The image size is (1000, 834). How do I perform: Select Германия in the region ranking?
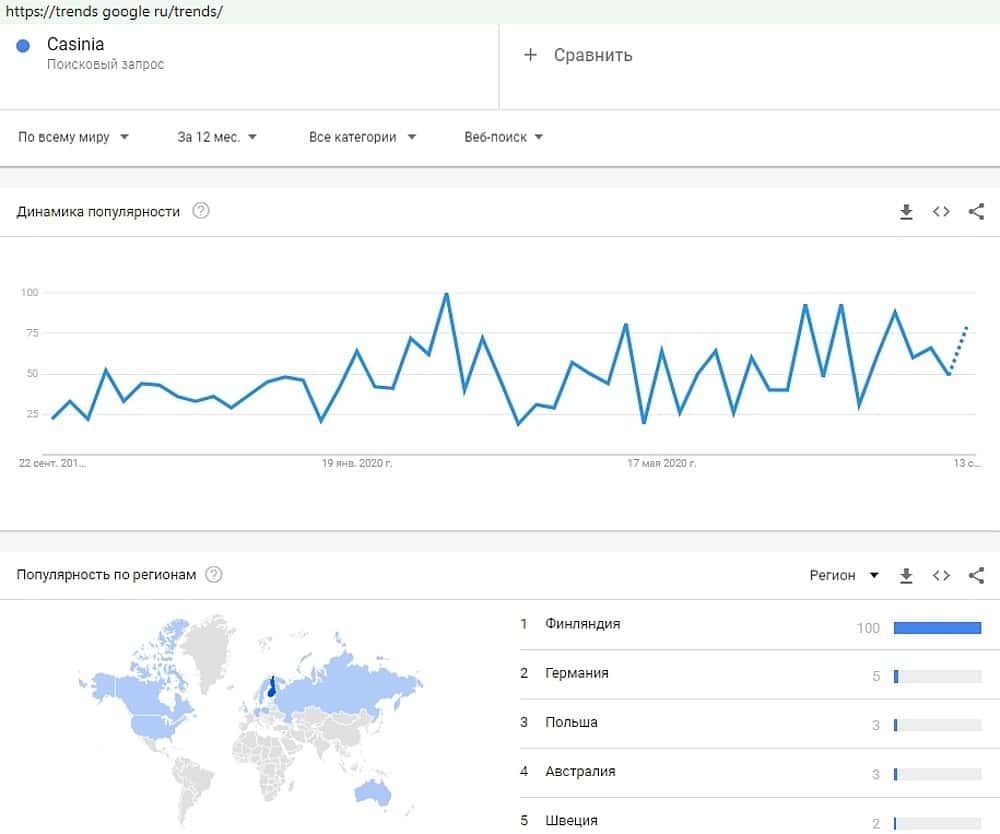577,673
